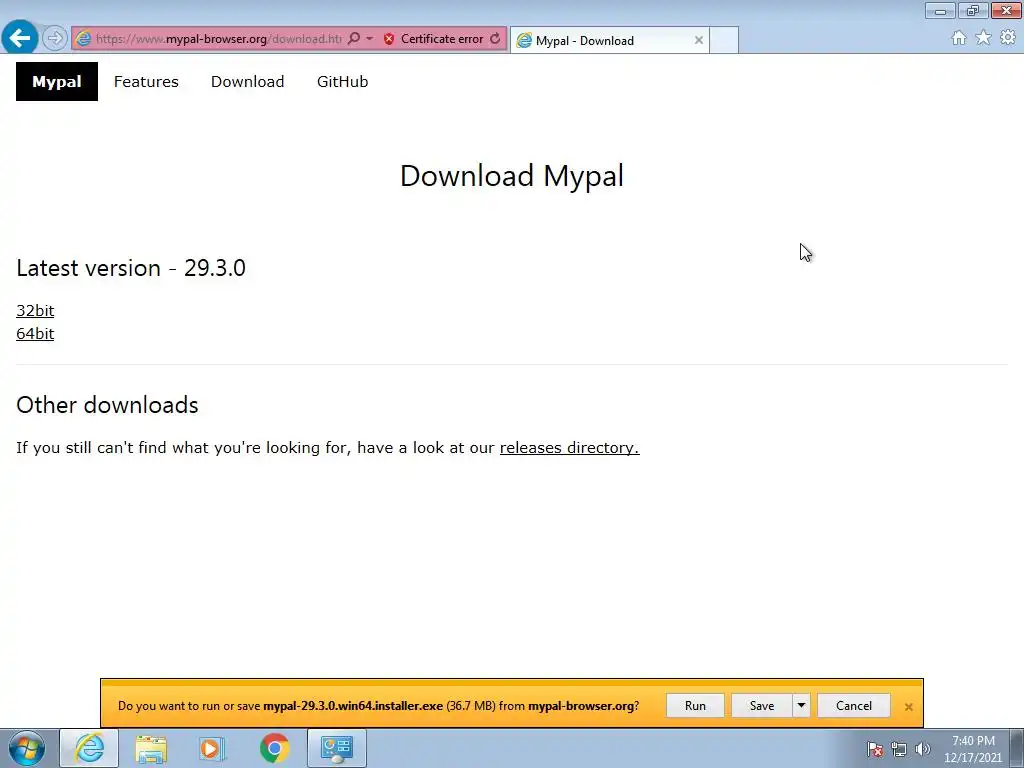Click the address bar URL field
The image size is (1024, 768).
click(219, 39)
